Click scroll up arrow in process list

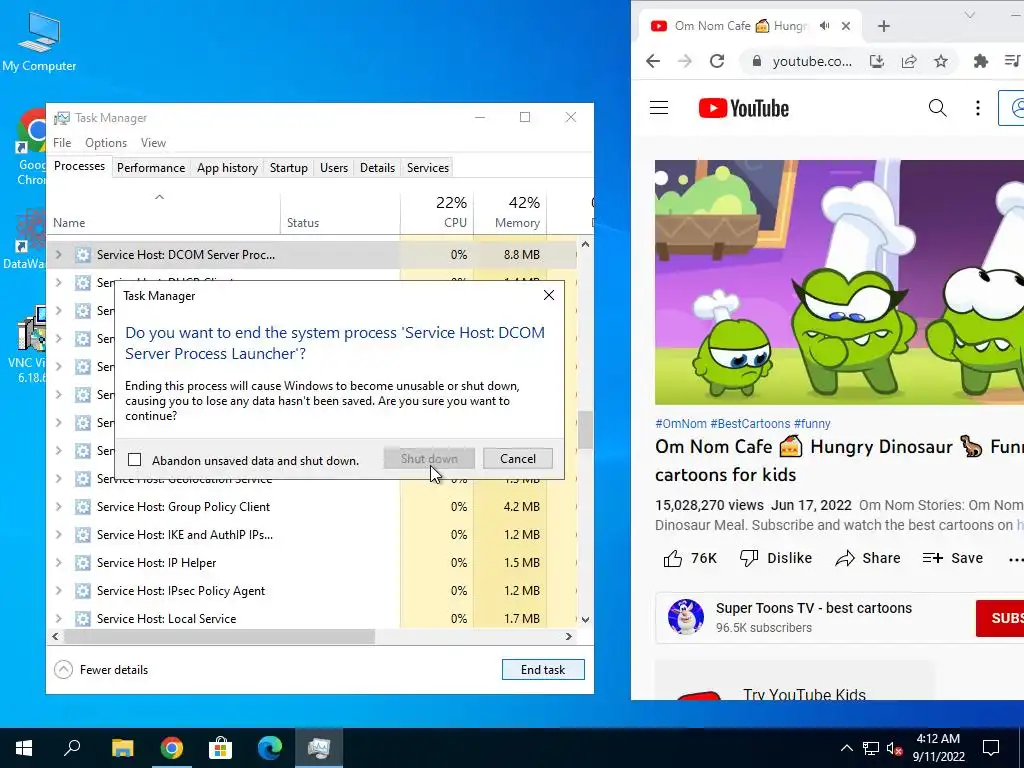tap(585, 244)
